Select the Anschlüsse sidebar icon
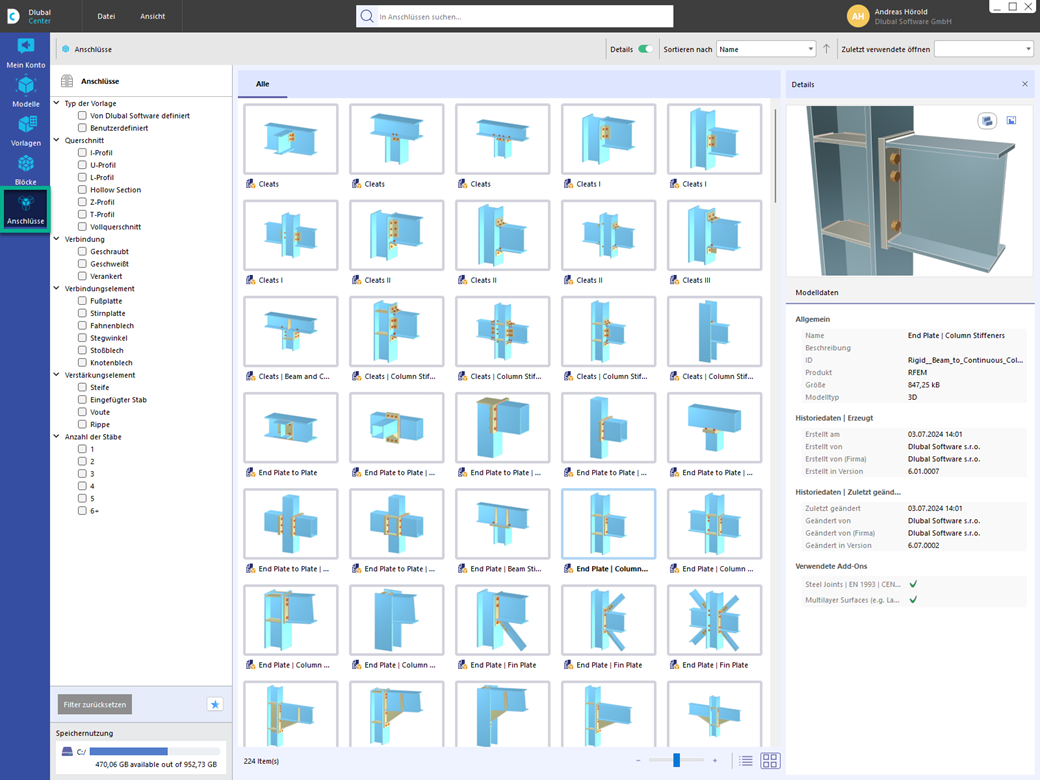This screenshot has width=1040, height=780. tap(25, 210)
